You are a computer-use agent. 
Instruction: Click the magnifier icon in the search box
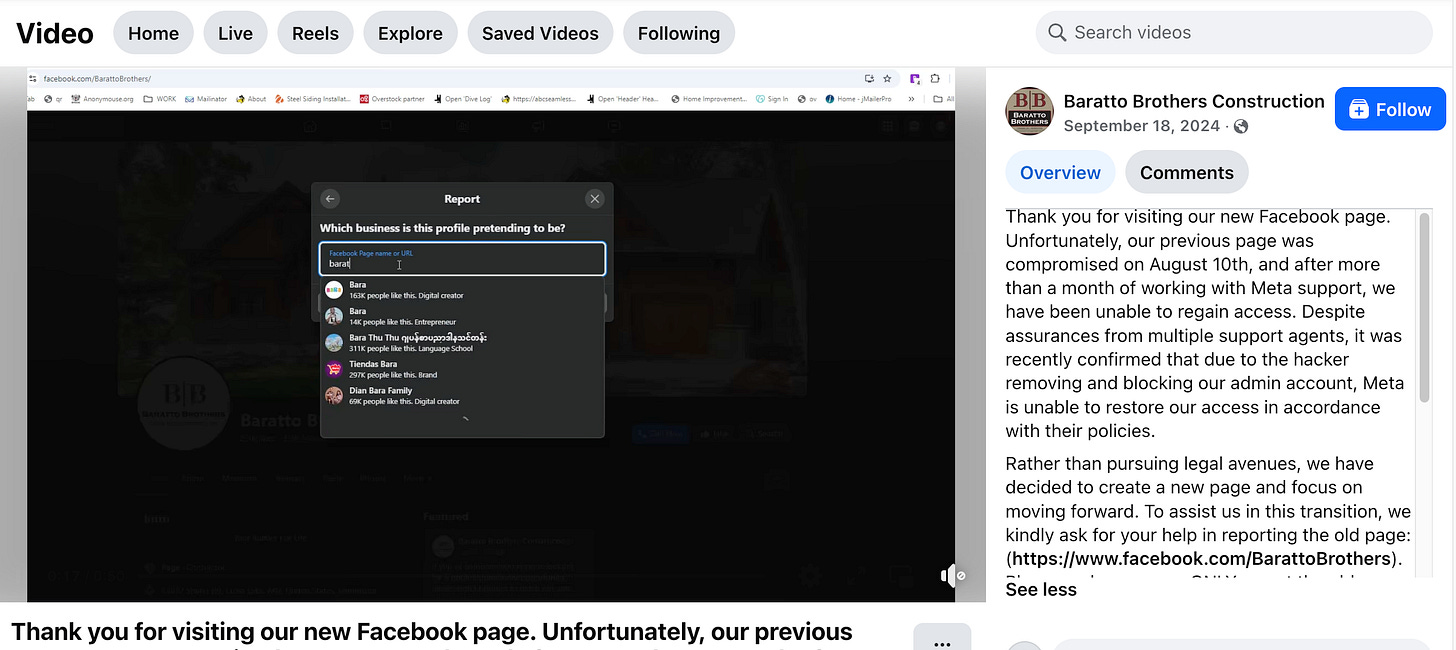[1057, 33]
